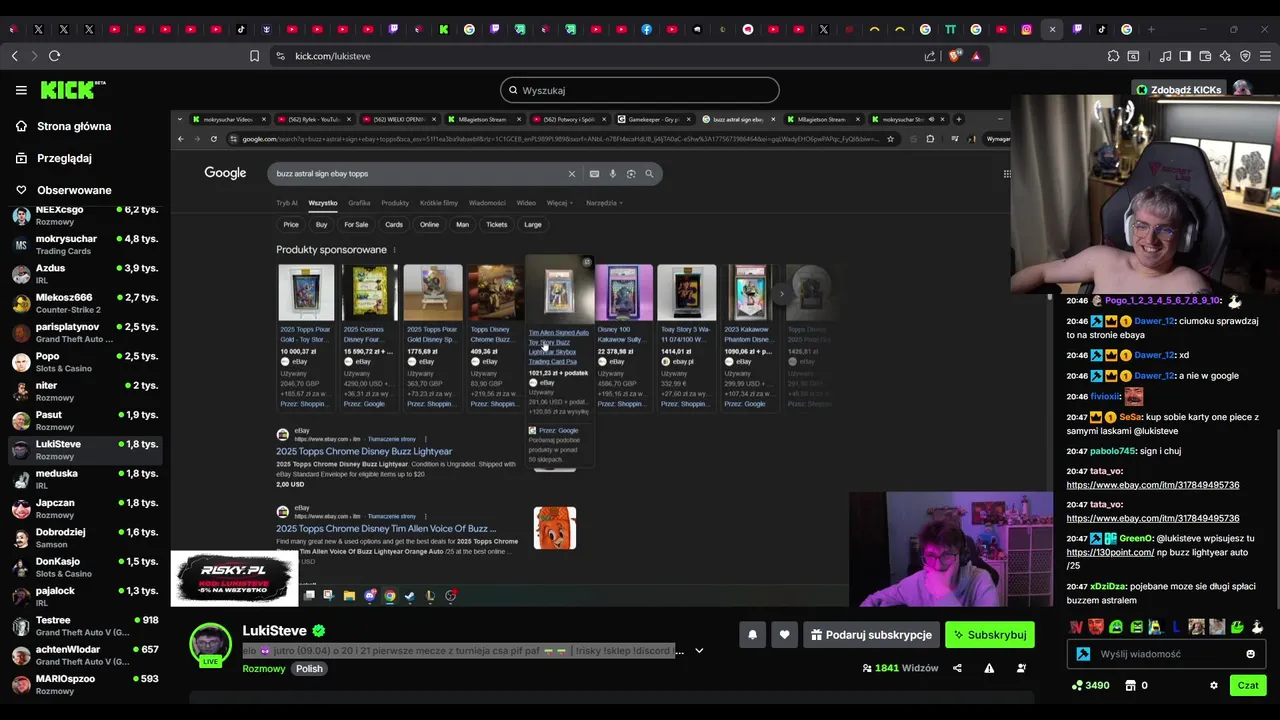Switch to the Instagram tab
Image resolution: width=1280 pixels, height=720 pixels.
coord(1026,29)
